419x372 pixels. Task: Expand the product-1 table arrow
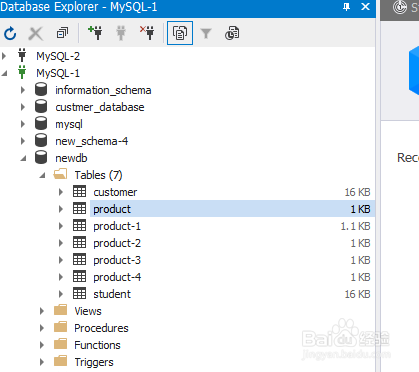61,226
